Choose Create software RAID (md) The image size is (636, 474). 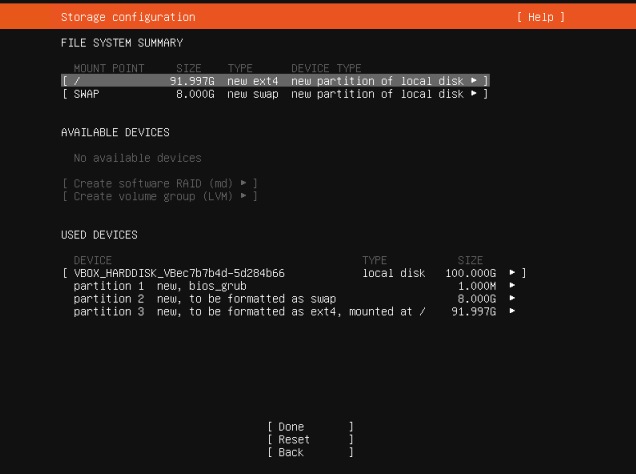[x=160, y=183]
